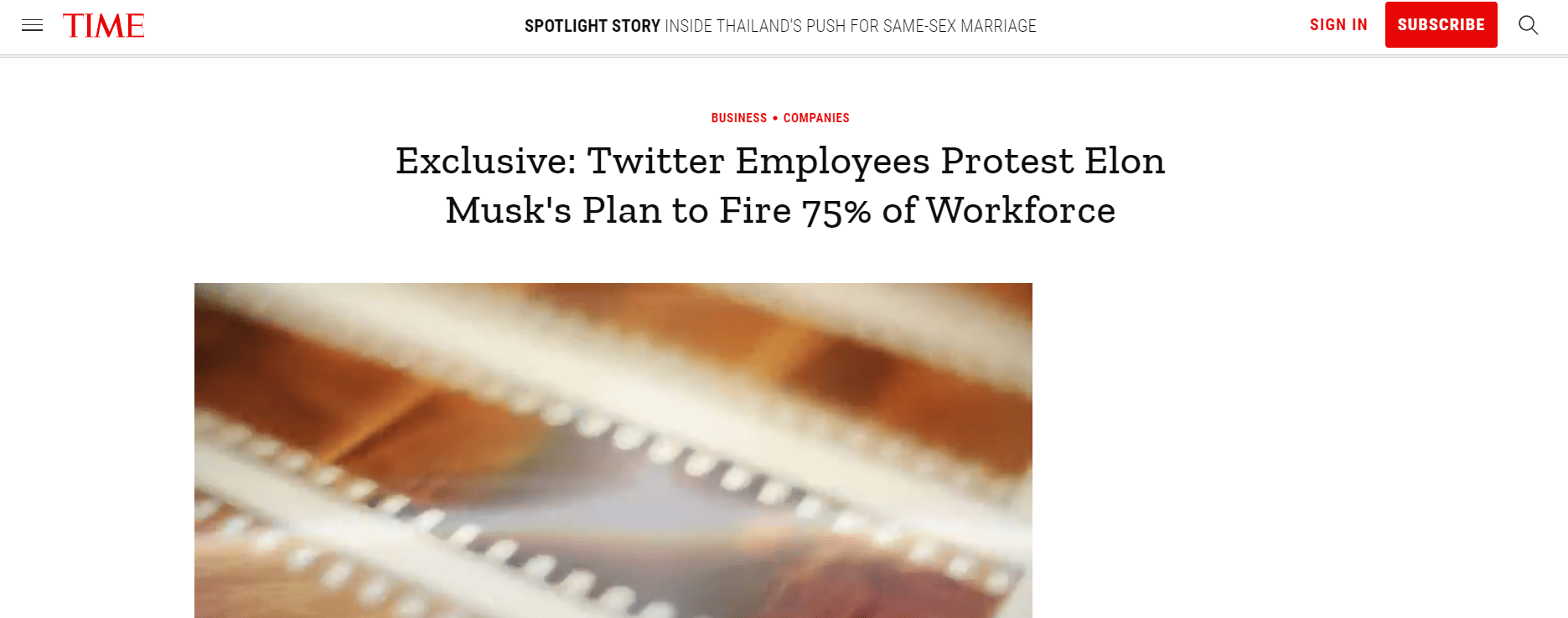Image resolution: width=1568 pixels, height=618 pixels.
Task: Click the blurred film strip article image
Action: (x=613, y=450)
